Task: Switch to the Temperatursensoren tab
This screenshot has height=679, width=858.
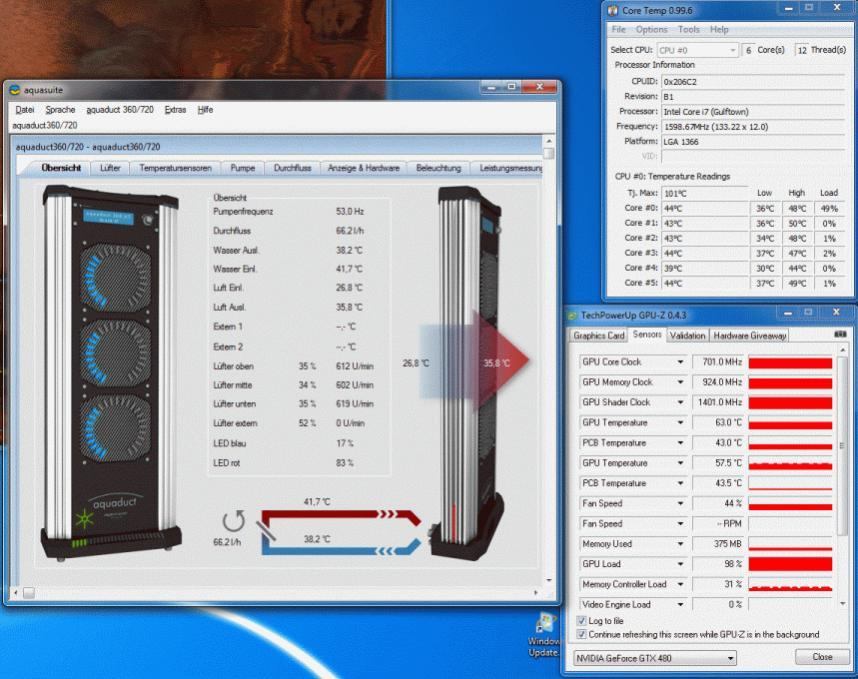Action: [175, 168]
